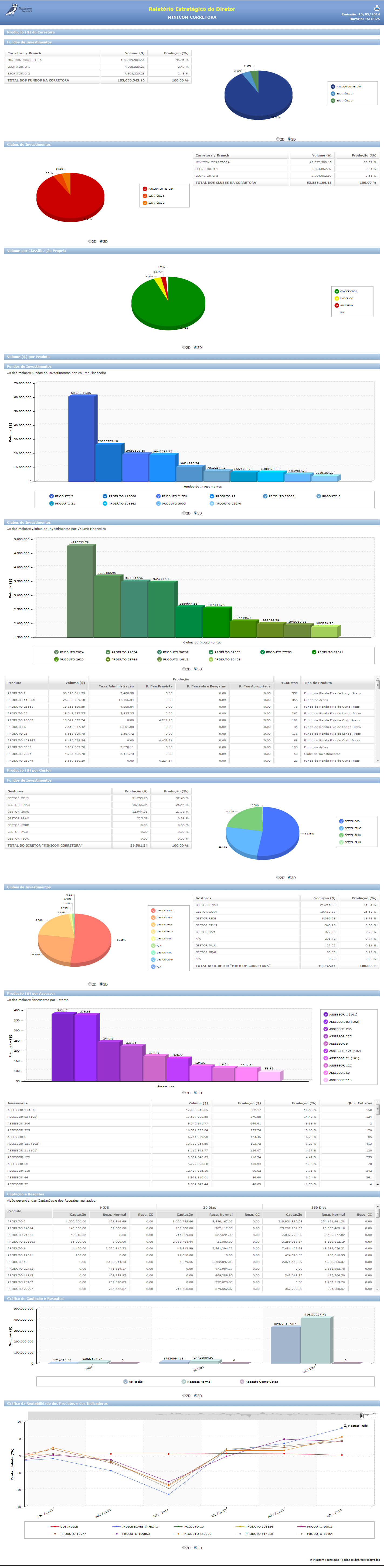Toggle PRODUTO 113080 legend icon in the funds bar chart
384x1568 pixels.
[105, 496]
